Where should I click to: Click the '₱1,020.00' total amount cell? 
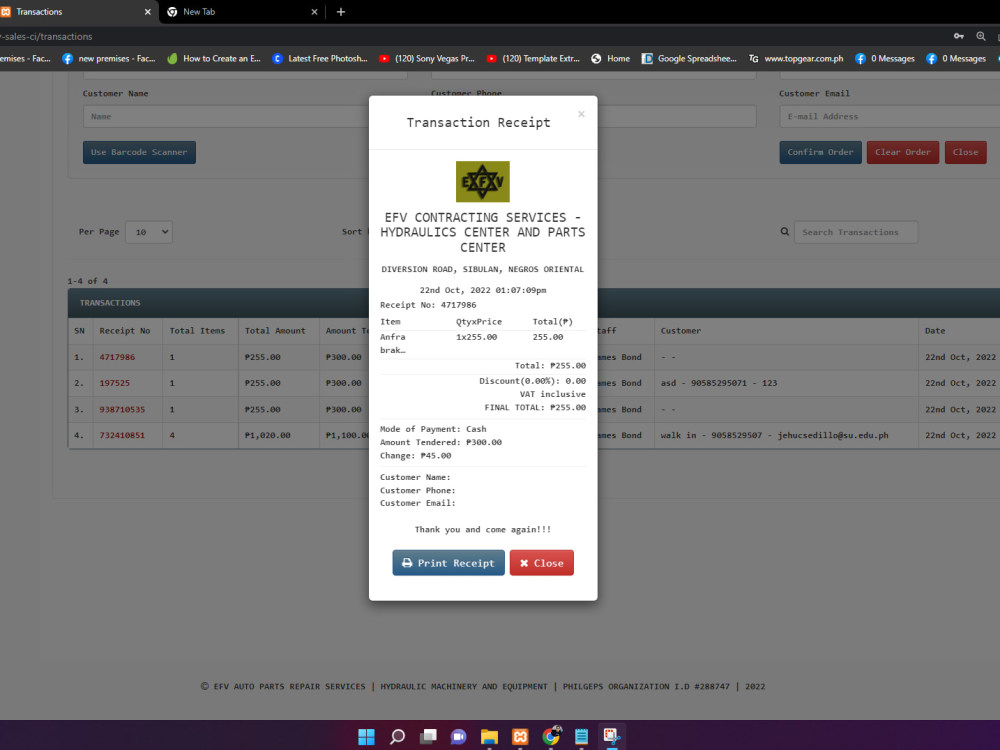[x=267, y=436]
